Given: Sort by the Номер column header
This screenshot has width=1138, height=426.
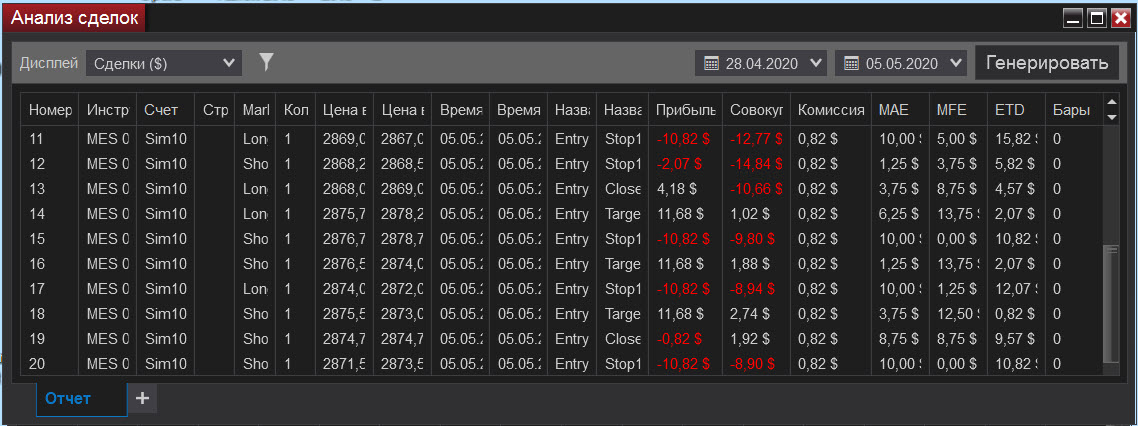Looking at the screenshot, I should pos(50,110).
